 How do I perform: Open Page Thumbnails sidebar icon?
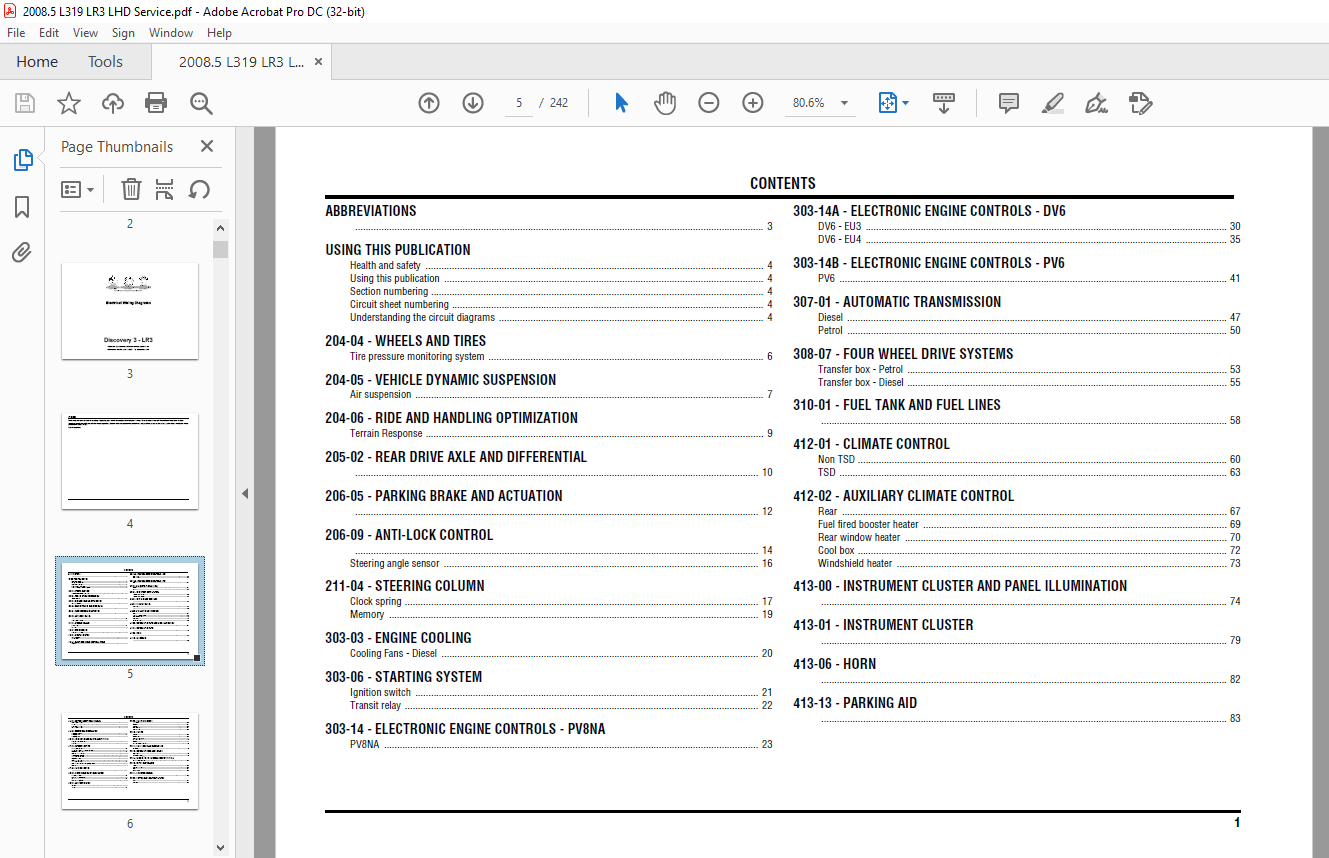[x=22, y=160]
